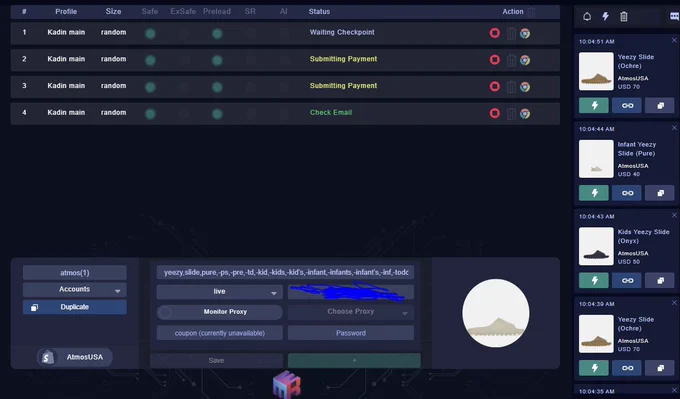Open task 3 in Chrome browser
Screen dimensions: 680x399
pos(525,87)
